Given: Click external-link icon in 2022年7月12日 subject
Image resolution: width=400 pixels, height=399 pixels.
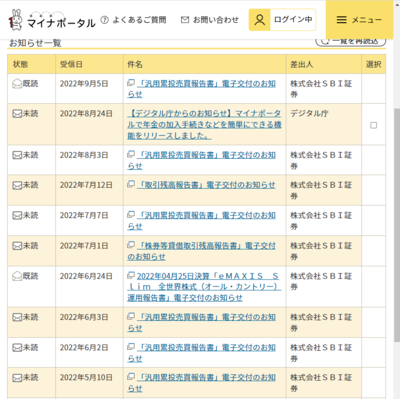Looking at the screenshot, I should (131, 184).
